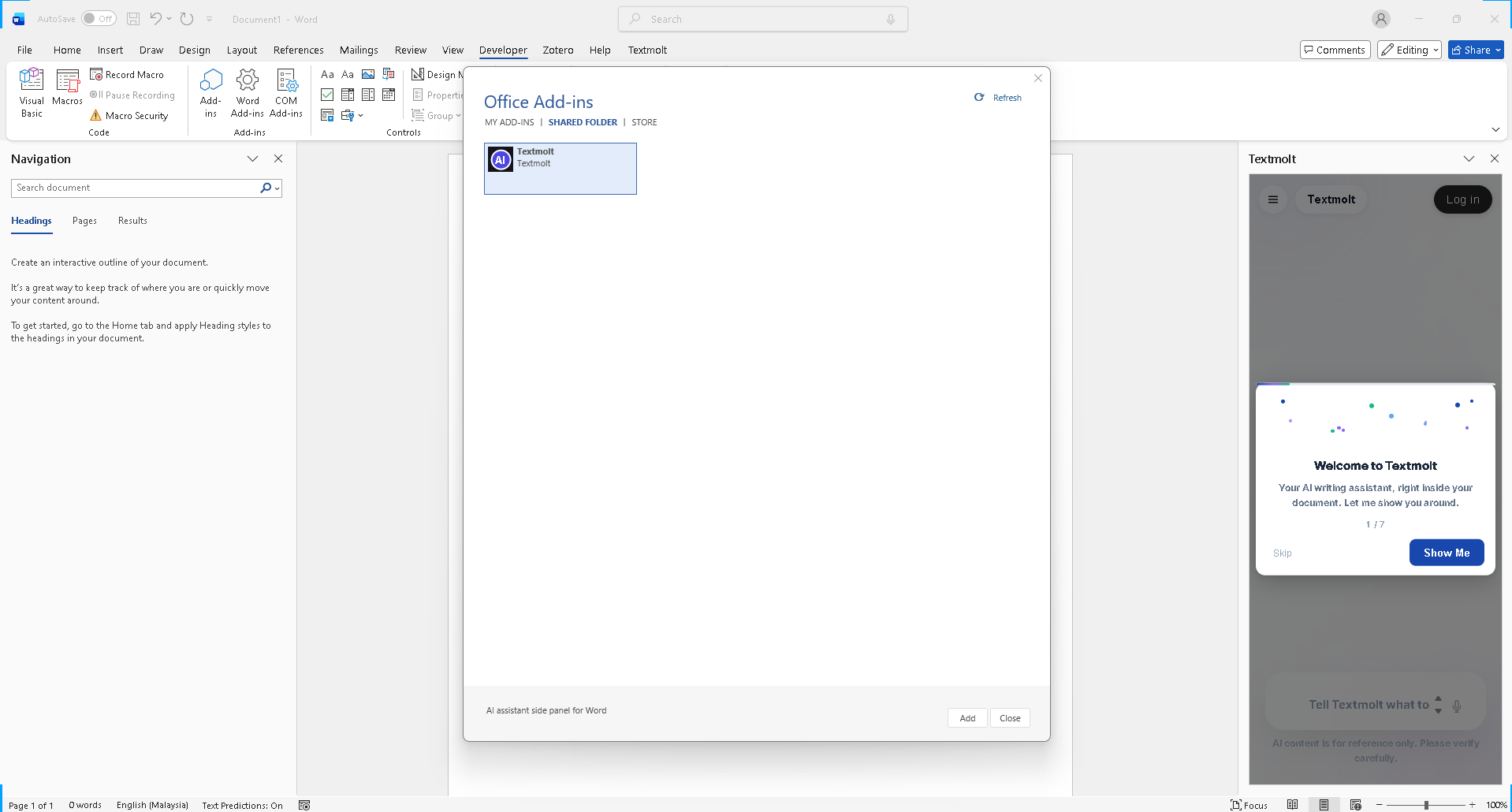
Task: Click Text Predictions: On status
Action: tap(242, 805)
